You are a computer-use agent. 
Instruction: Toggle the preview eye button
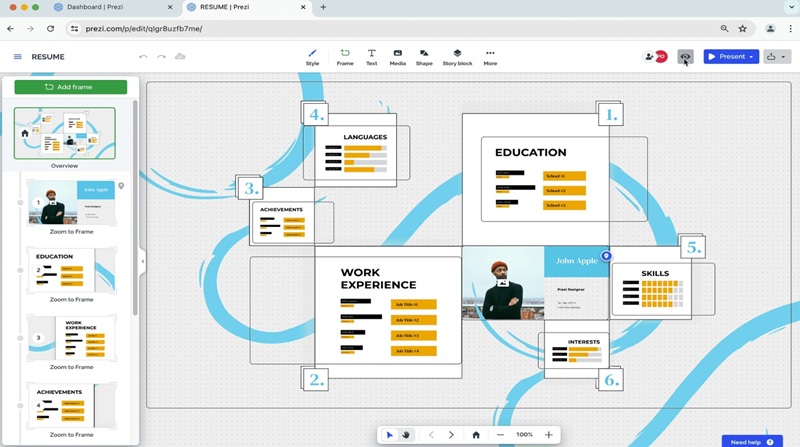[x=685, y=57]
